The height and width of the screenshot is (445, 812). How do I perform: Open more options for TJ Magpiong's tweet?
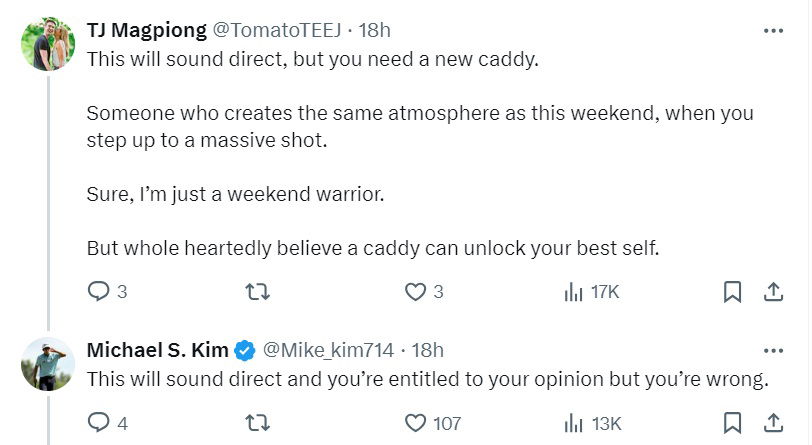[x=773, y=31]
